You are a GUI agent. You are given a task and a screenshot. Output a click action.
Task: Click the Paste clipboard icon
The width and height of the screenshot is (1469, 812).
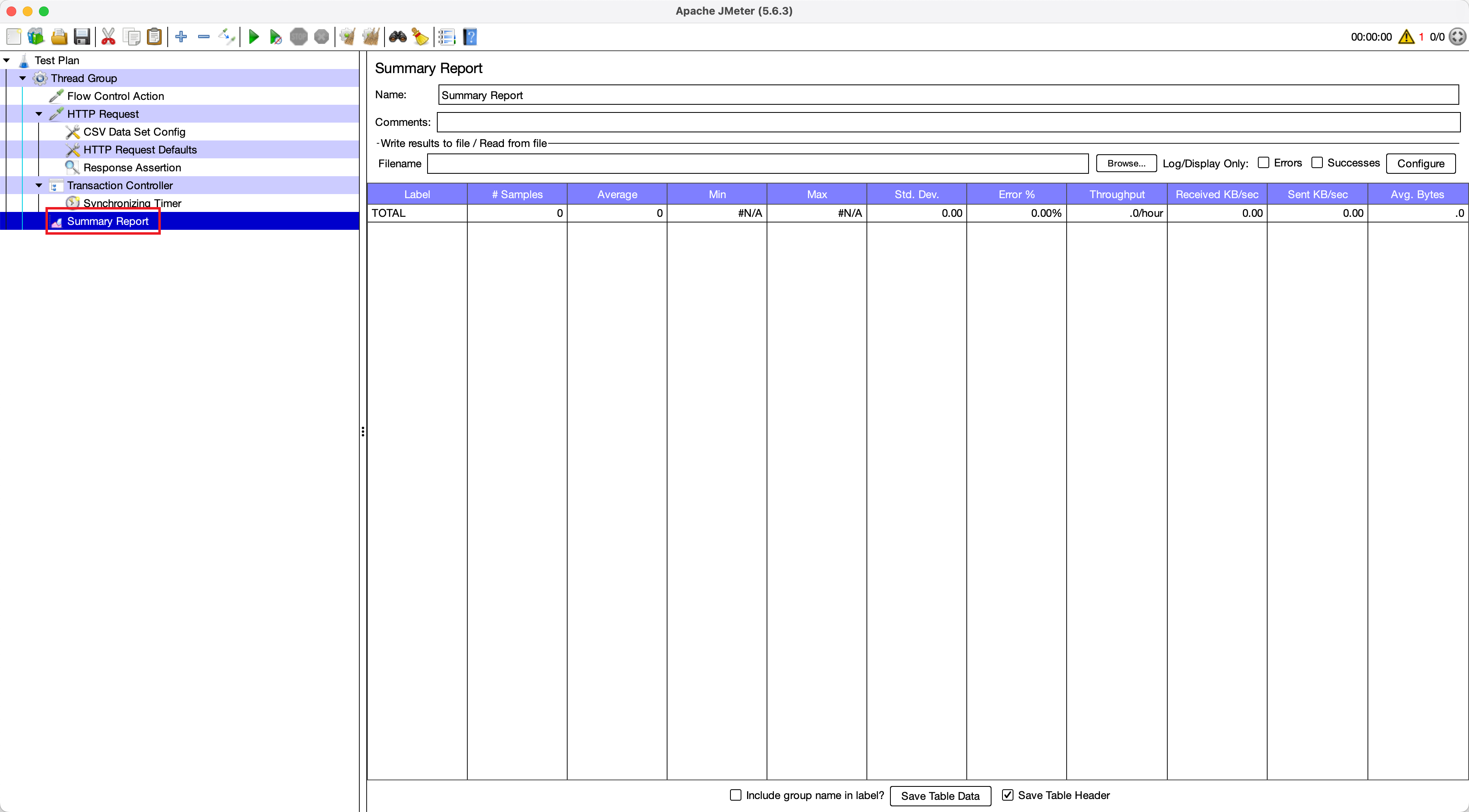click(155, 37)
